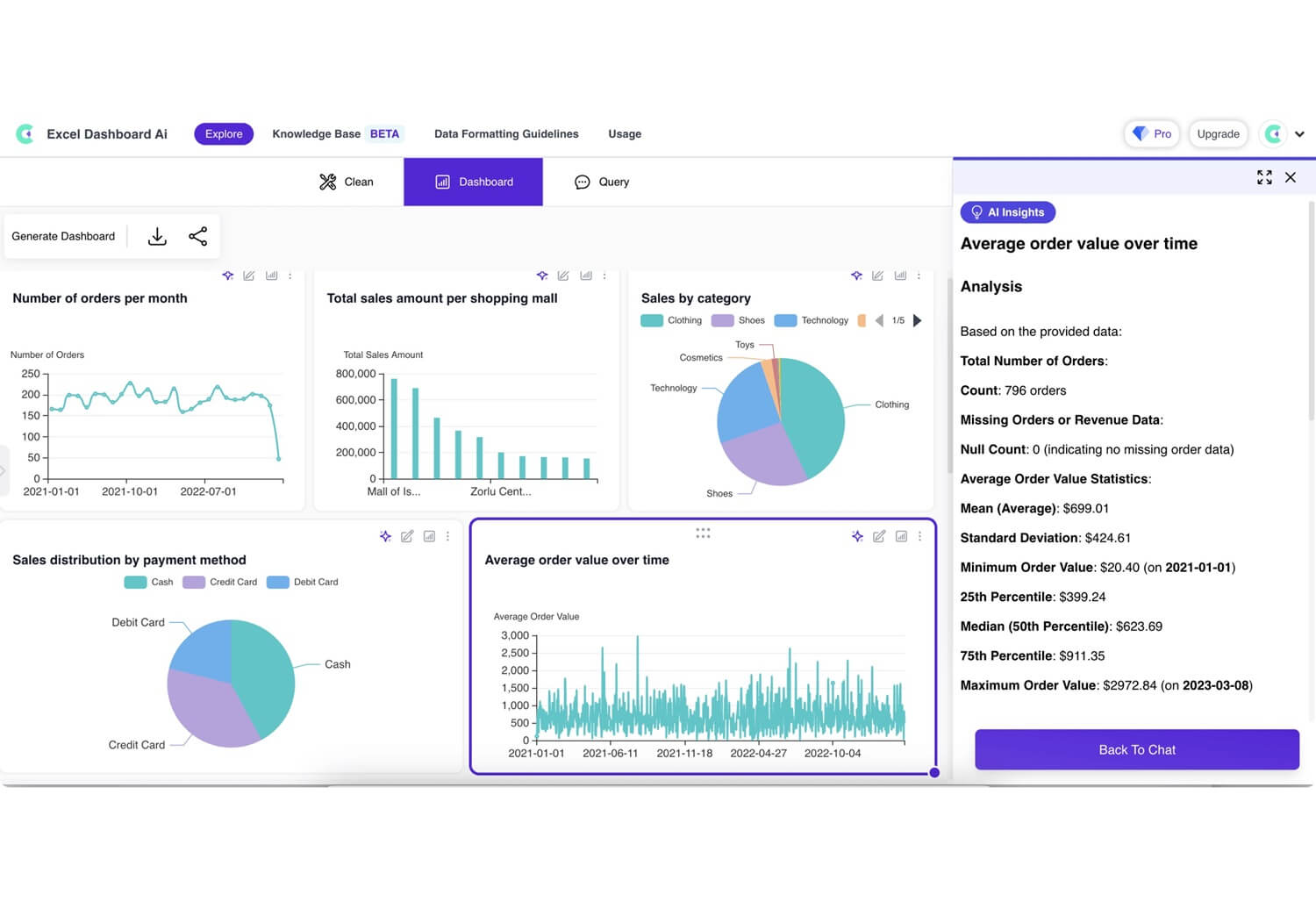Click the Excel Dashboard Ai logo icon

pyautogui.click(x=25, y=133)
